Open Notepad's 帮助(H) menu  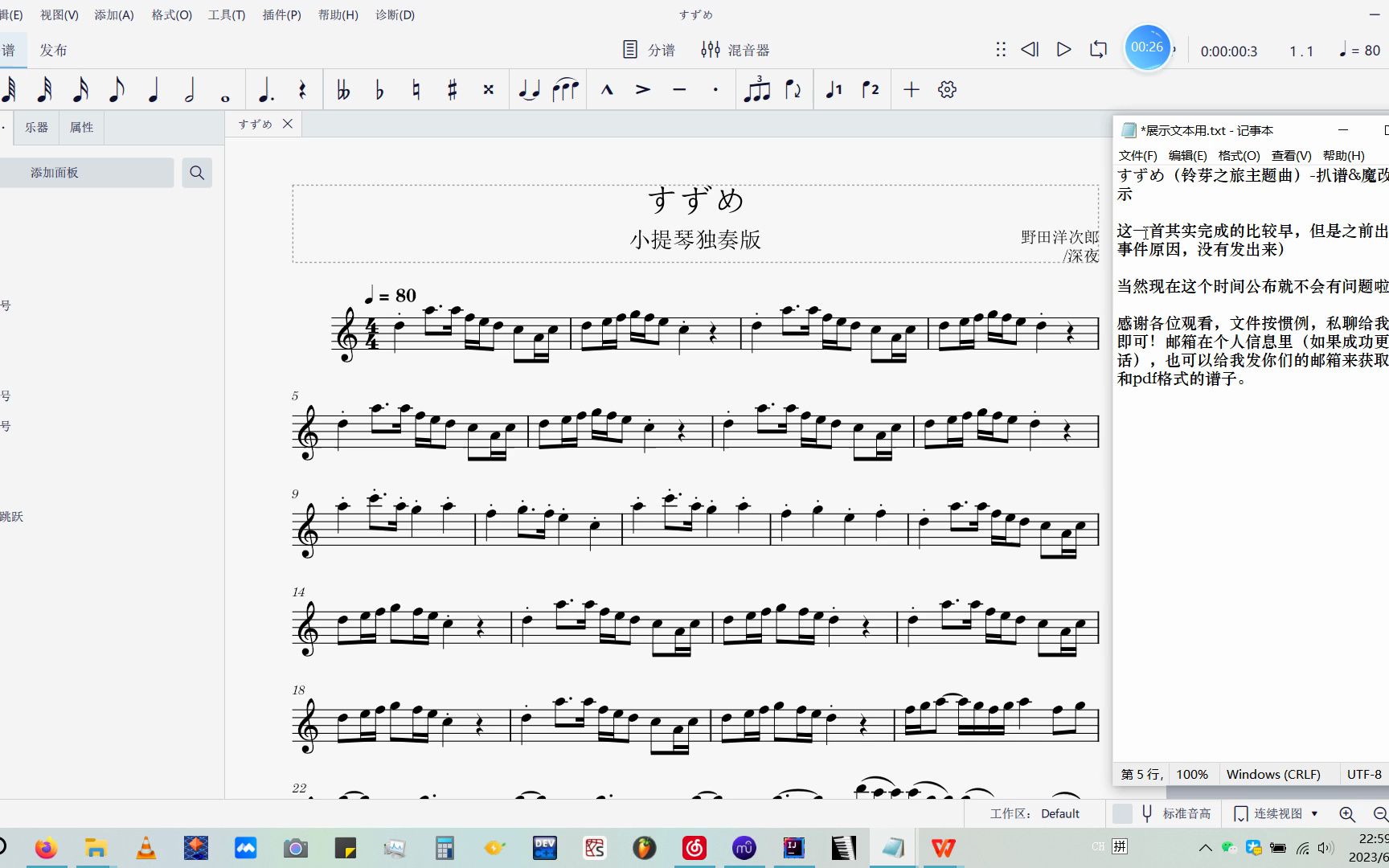tap(1343, 155)
